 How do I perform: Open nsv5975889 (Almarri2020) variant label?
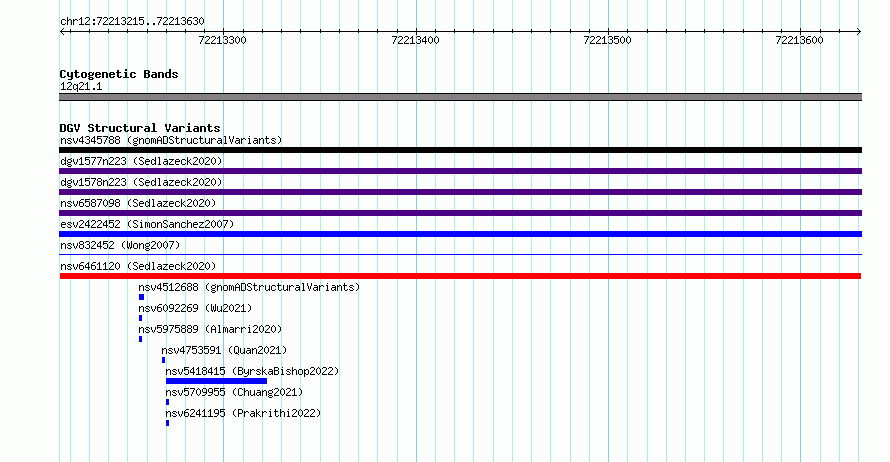210,329
